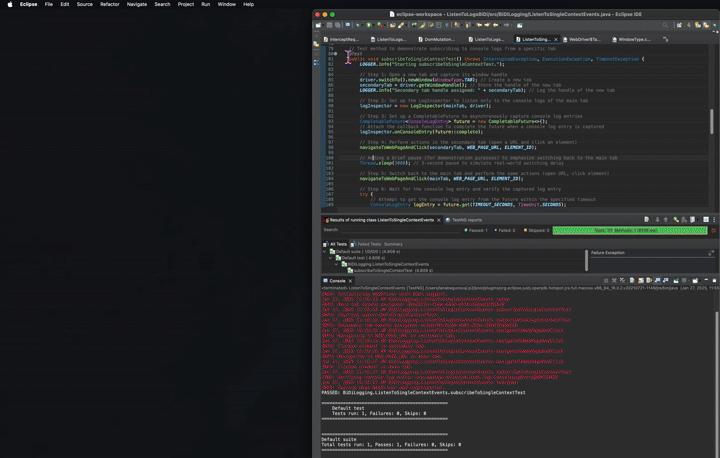Maximize the Console panel
The height and width of the screenshot is (458, 720).
click(x=714, y=280)
